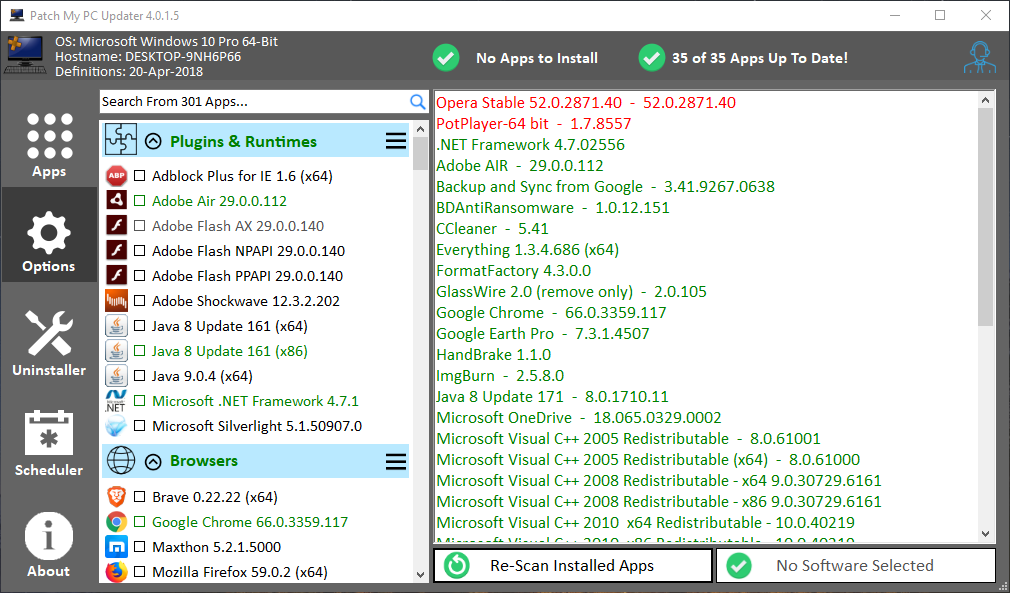Select the Backup and Sync from Google entry
Screen dimensions: 1010x593
(x=605, y=187)
